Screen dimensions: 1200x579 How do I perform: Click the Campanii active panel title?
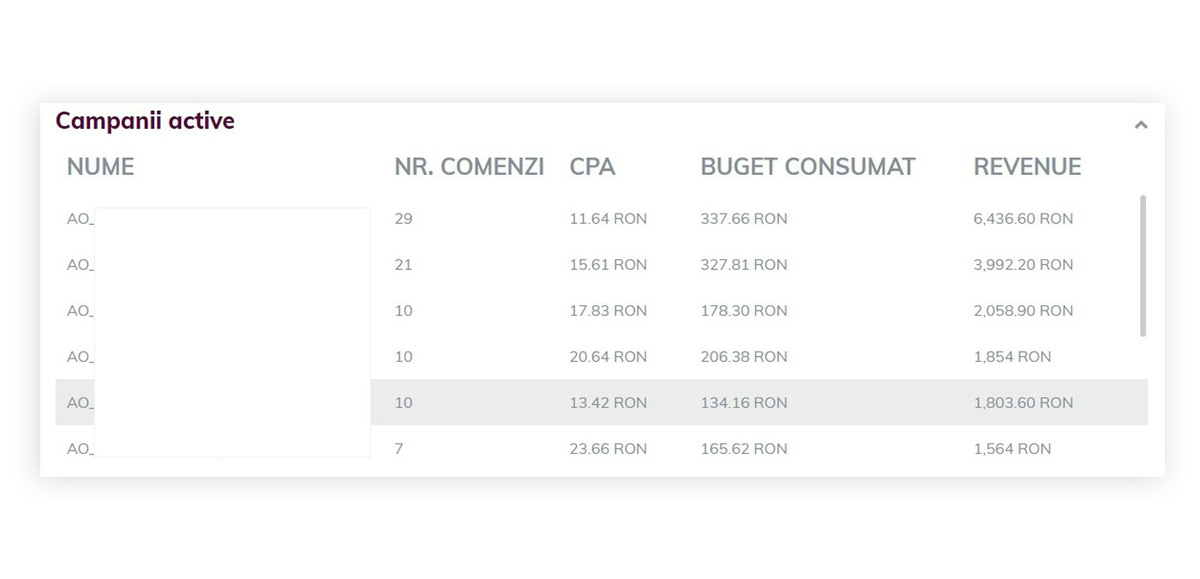click(145, 121)
